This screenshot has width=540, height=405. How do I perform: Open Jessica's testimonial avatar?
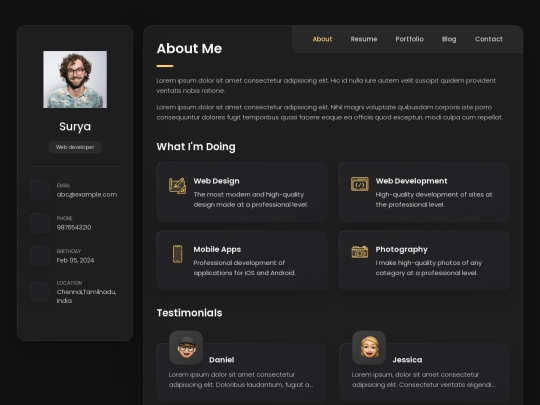pyautogui.click(x=369, y=348)
